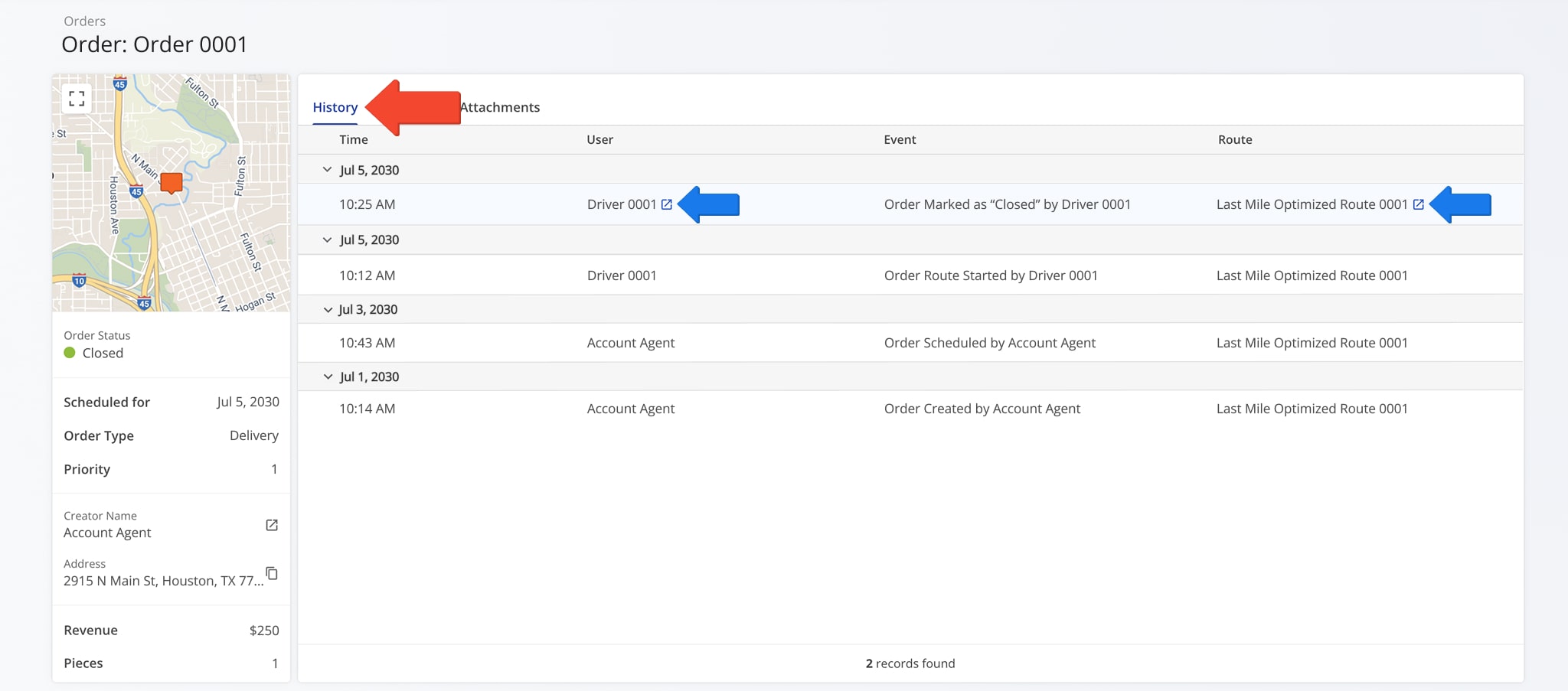Screen dimensions: 1568x691
Task: Click the '2 records found' footer text
Action: pyautogui.click(x=910, y=663)
